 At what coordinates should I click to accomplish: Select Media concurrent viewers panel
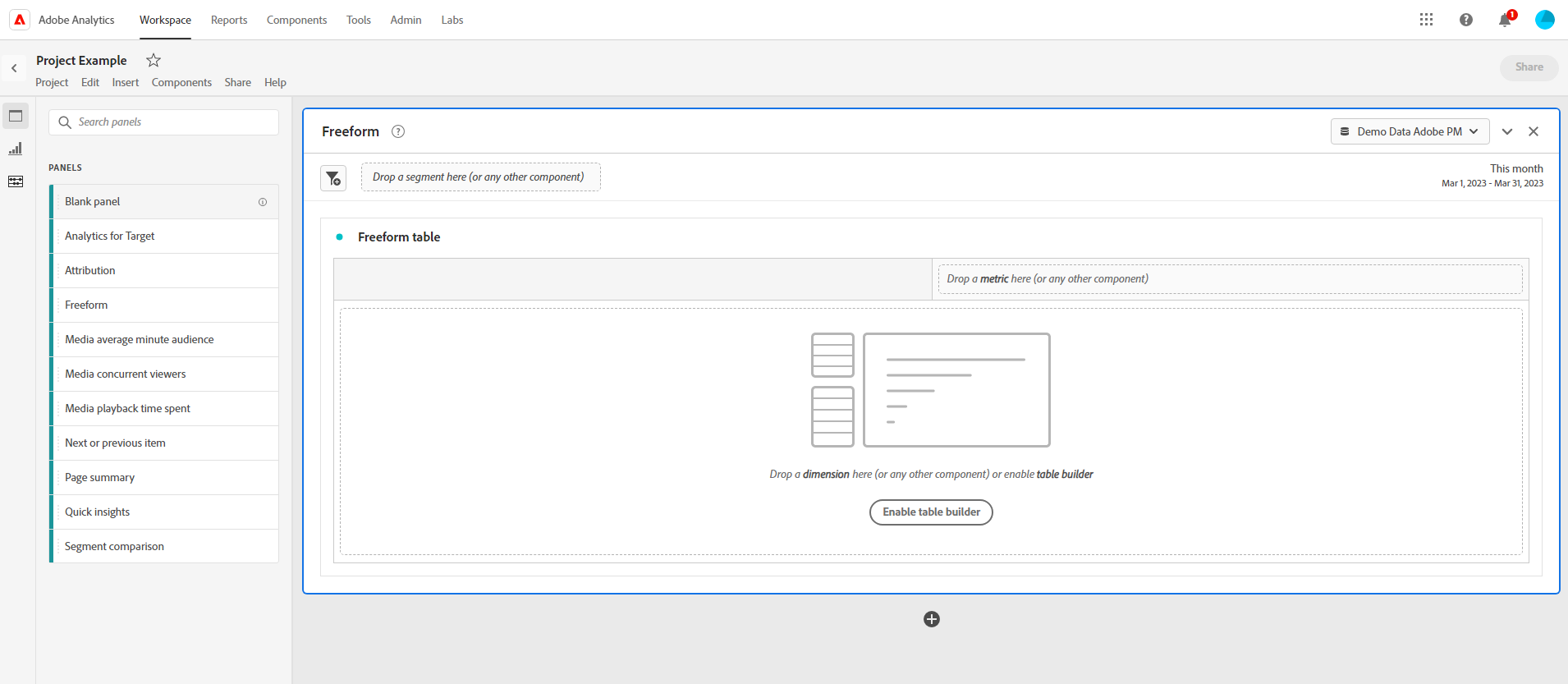click(164, 374)
